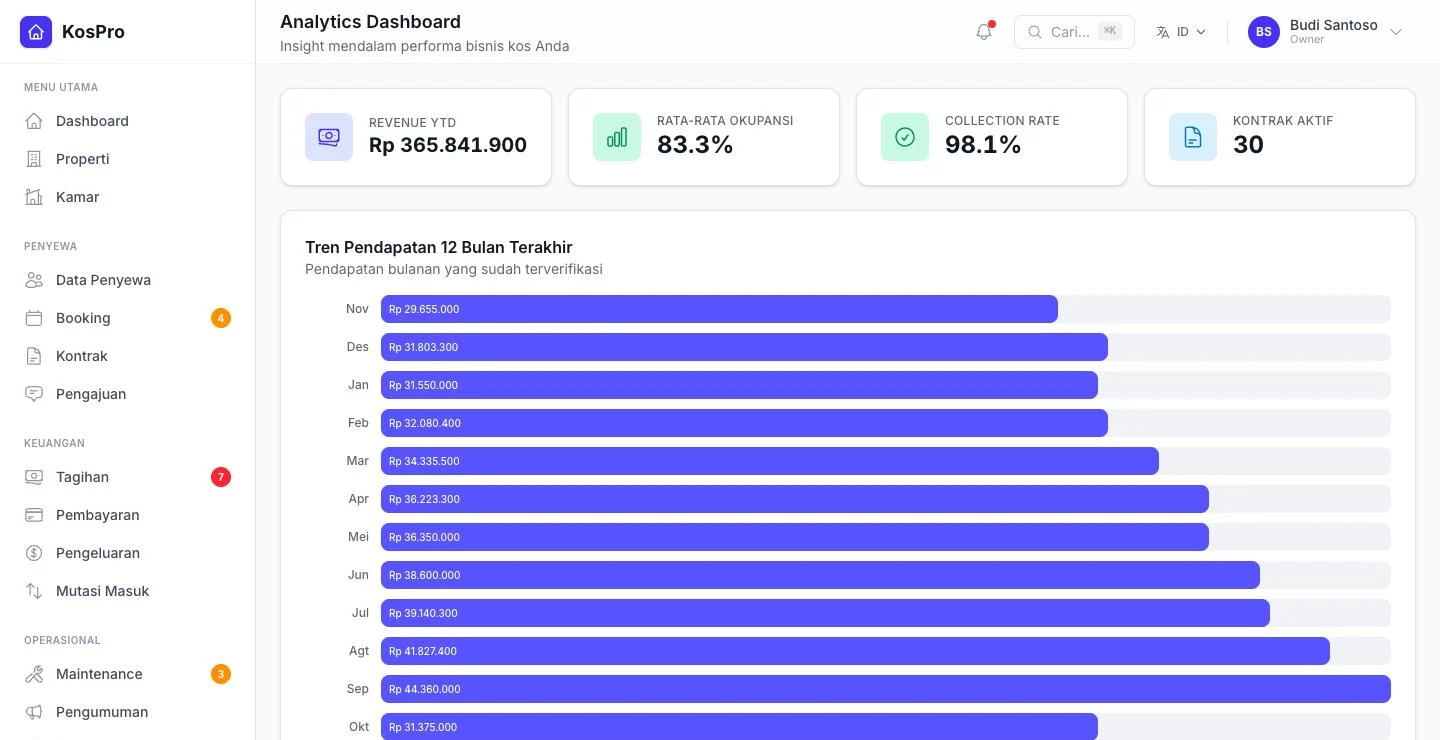Click the Kontrak Aktif value 30
1440x740 pixels.
click(1248, 145)
